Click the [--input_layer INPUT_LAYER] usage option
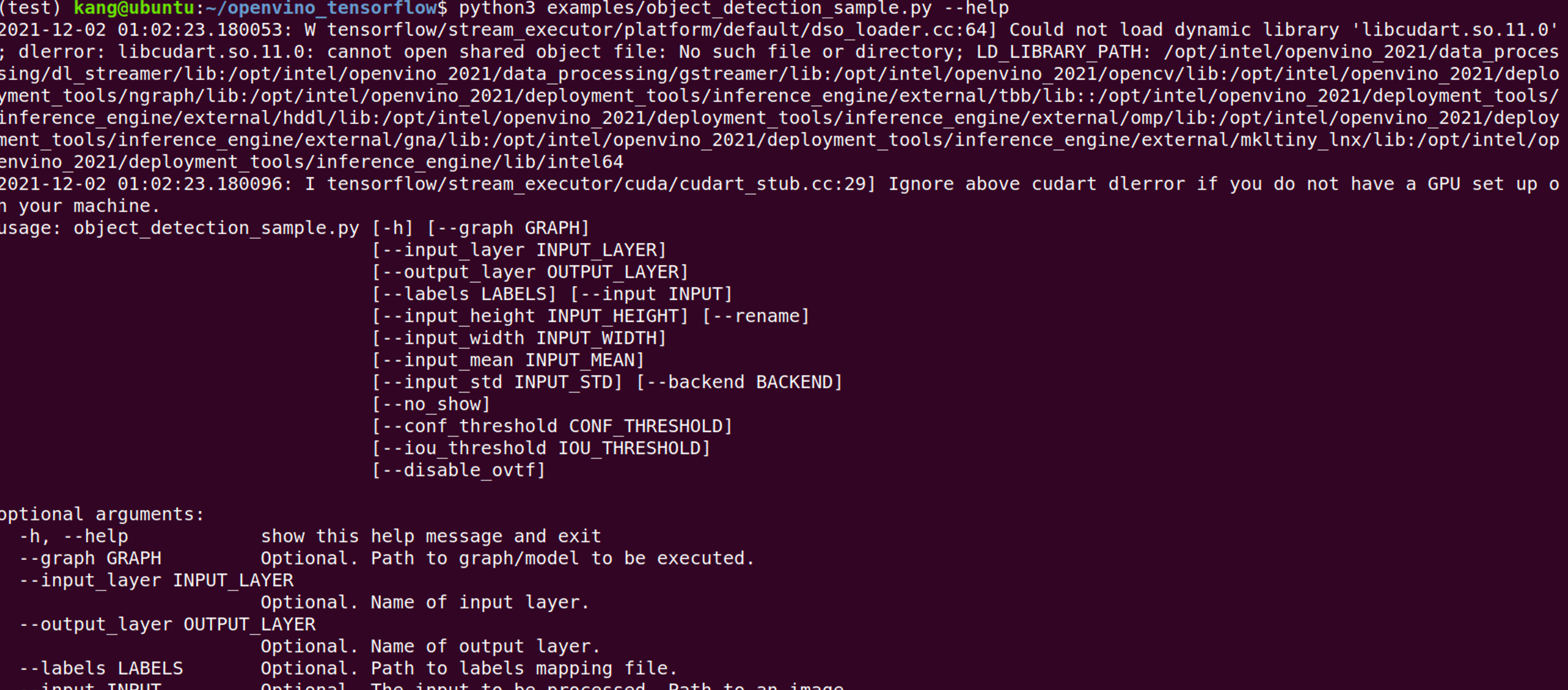 pyautogui.click(x=520, y=250)
